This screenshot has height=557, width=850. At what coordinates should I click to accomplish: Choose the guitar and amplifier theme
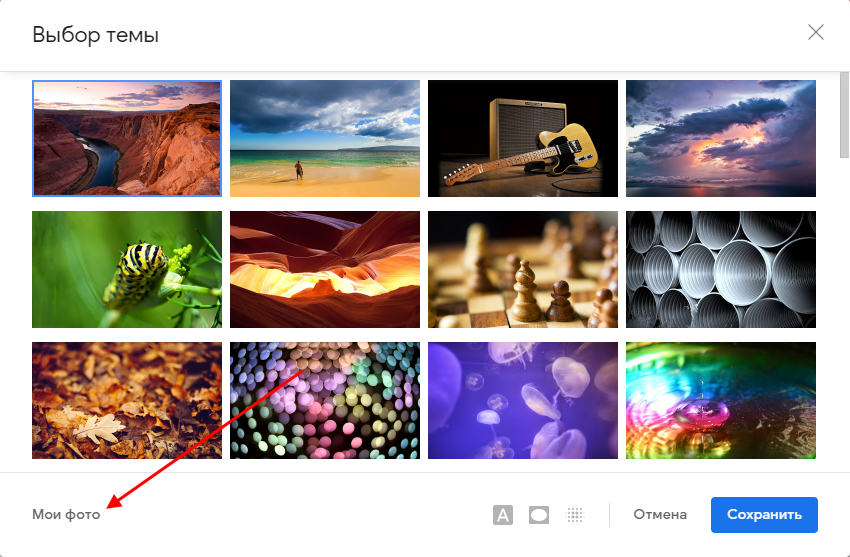523,138
